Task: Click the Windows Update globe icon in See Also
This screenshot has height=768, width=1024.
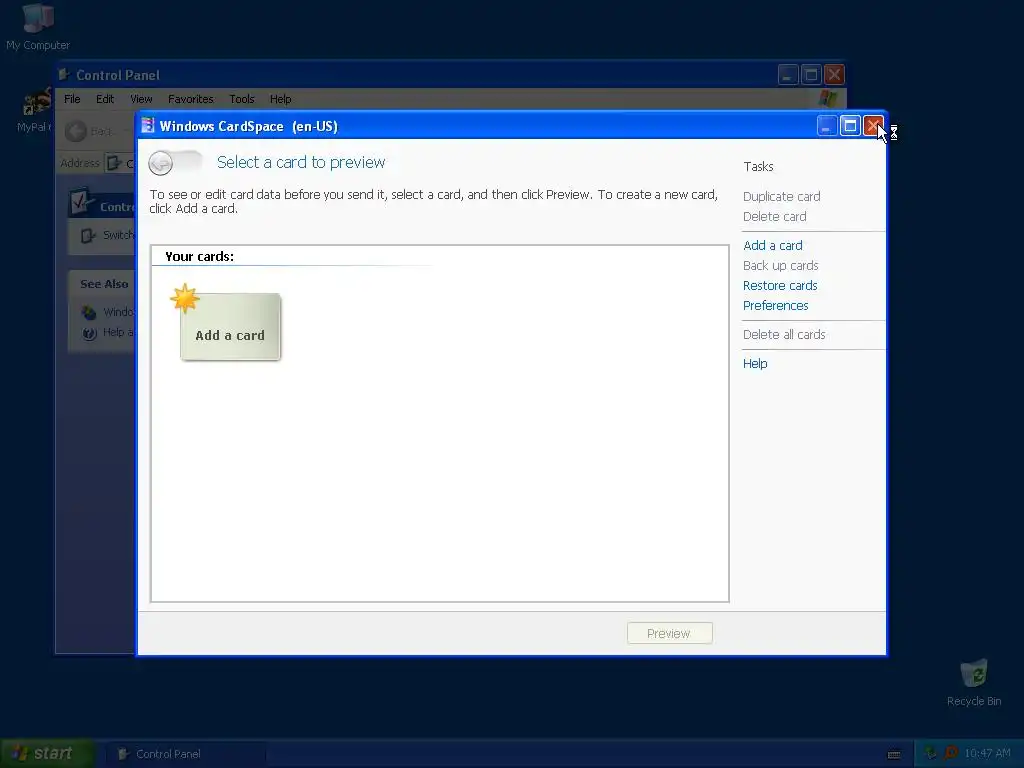Action: click(89, 312)
